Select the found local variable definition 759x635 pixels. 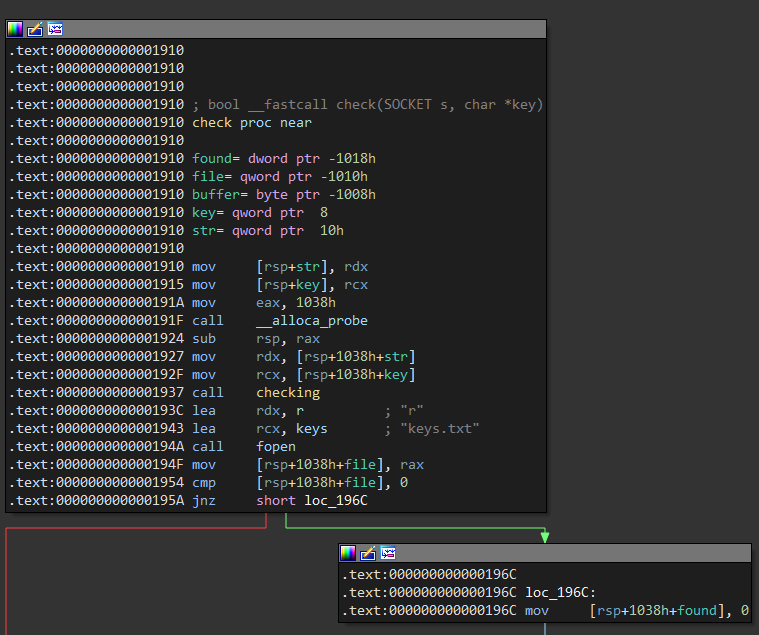[x=284, y=159]
